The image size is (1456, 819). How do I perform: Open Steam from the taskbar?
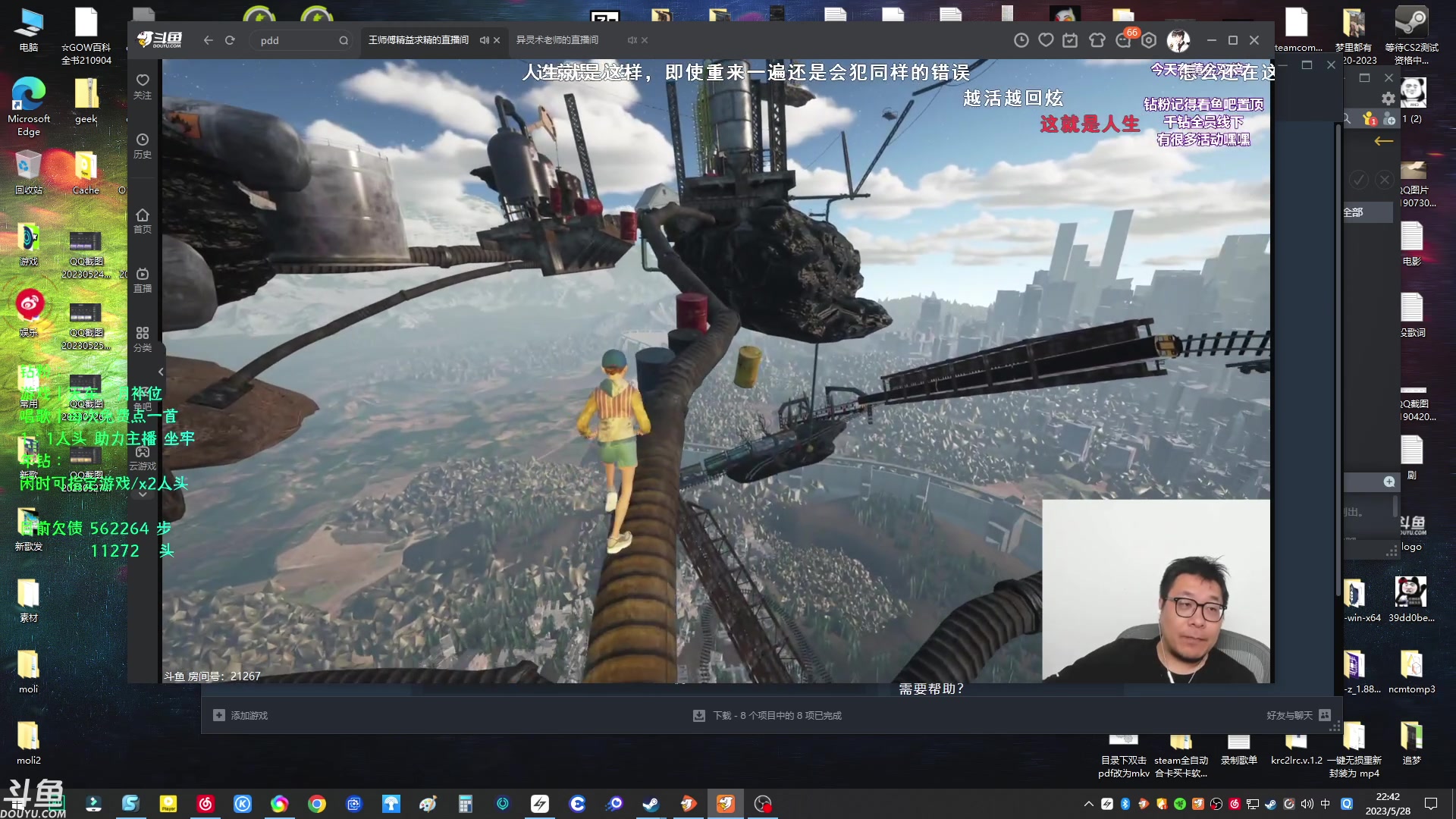coord(651,804)
